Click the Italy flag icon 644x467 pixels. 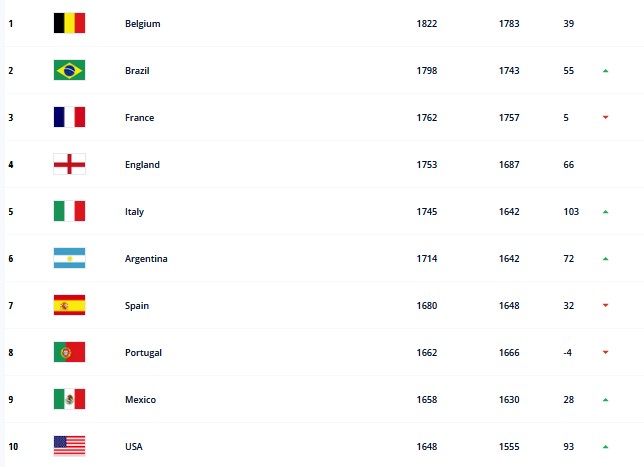point(69,211)
